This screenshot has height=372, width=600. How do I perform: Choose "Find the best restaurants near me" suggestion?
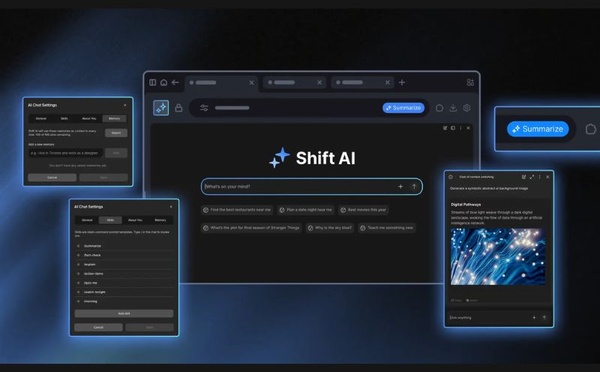coord(237,210)
